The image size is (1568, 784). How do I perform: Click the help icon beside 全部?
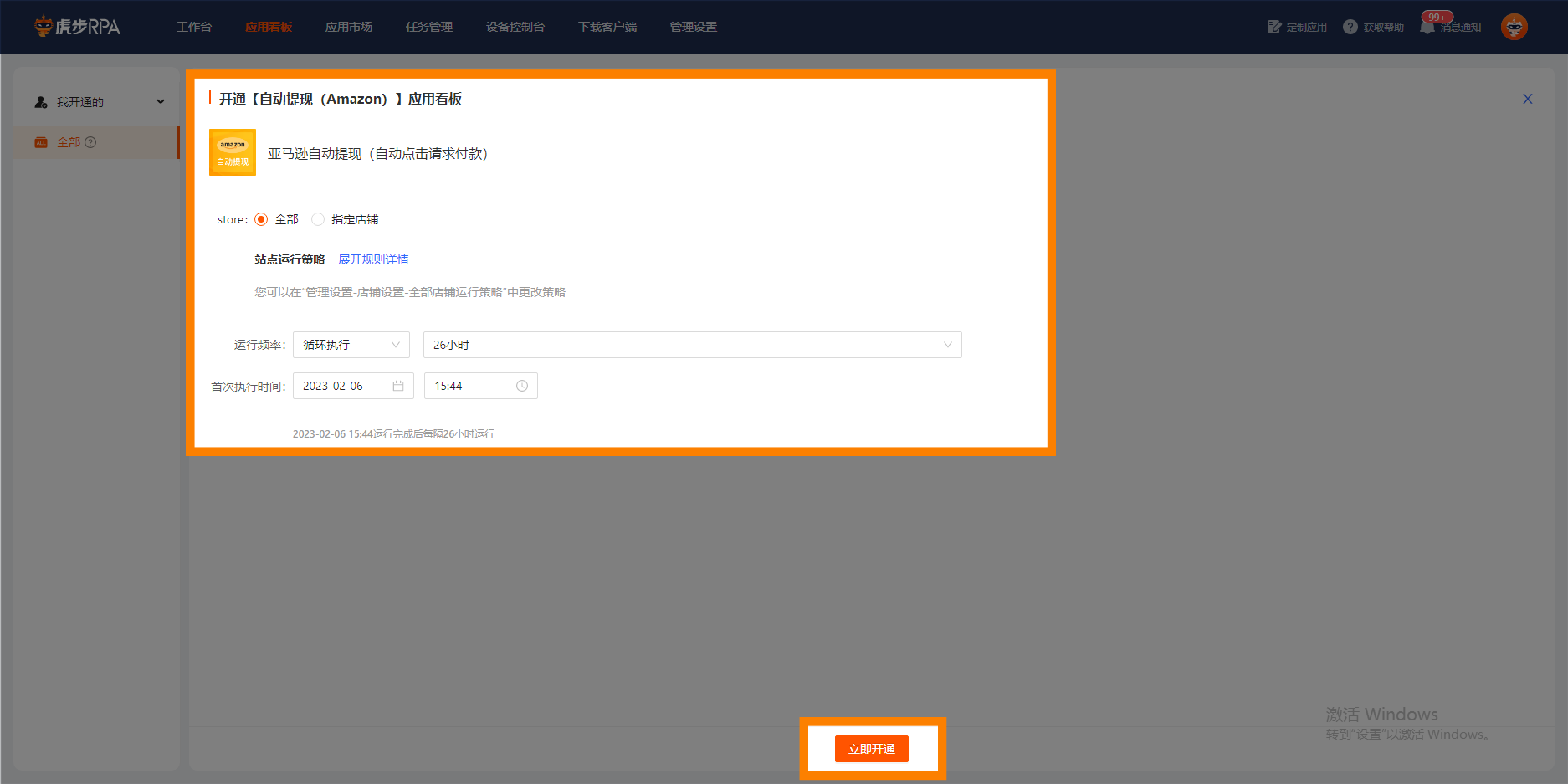[90, 142]
